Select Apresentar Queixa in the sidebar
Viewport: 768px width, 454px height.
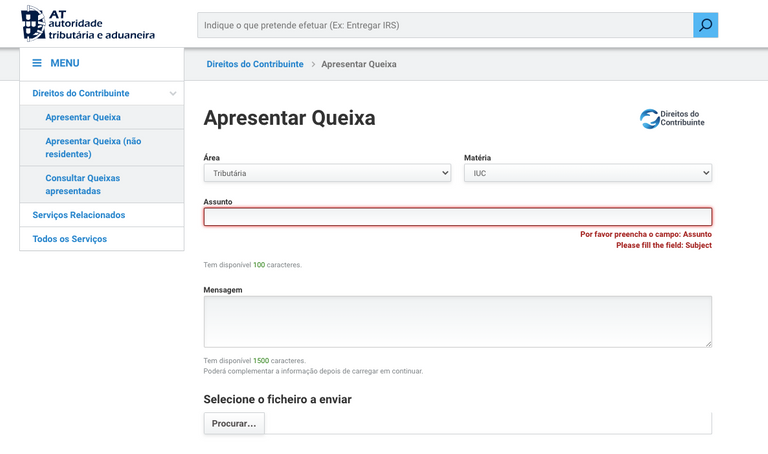(83, 117)
